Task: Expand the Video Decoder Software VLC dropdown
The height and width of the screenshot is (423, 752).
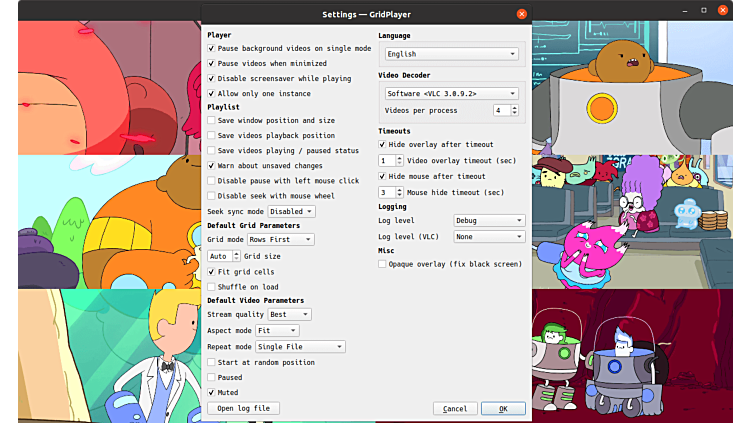Action: (x=451, y=93)
